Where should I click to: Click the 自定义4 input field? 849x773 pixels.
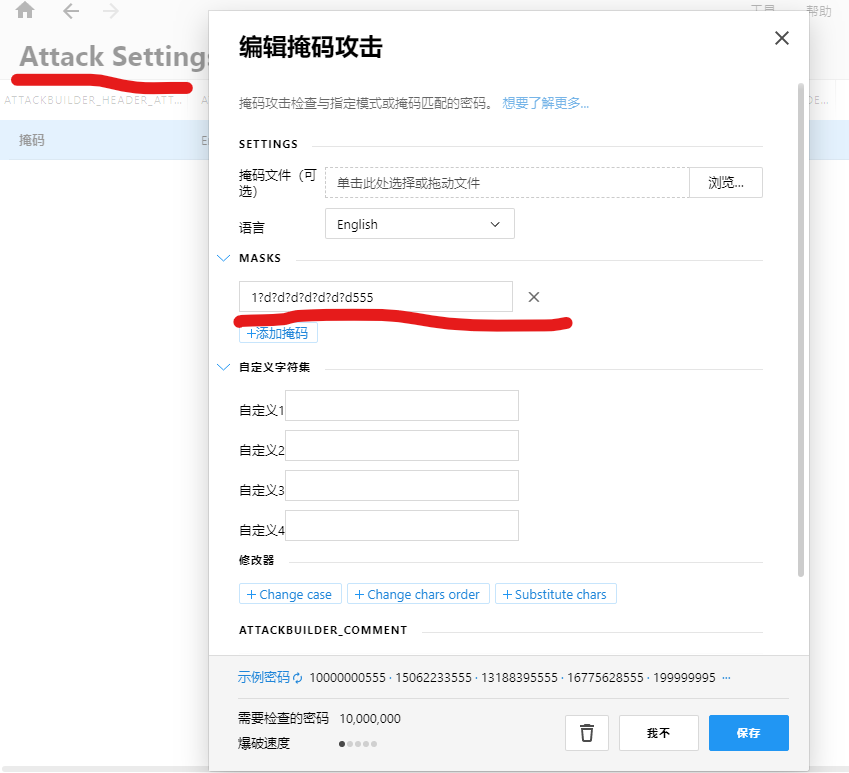[x=402, y=526]
